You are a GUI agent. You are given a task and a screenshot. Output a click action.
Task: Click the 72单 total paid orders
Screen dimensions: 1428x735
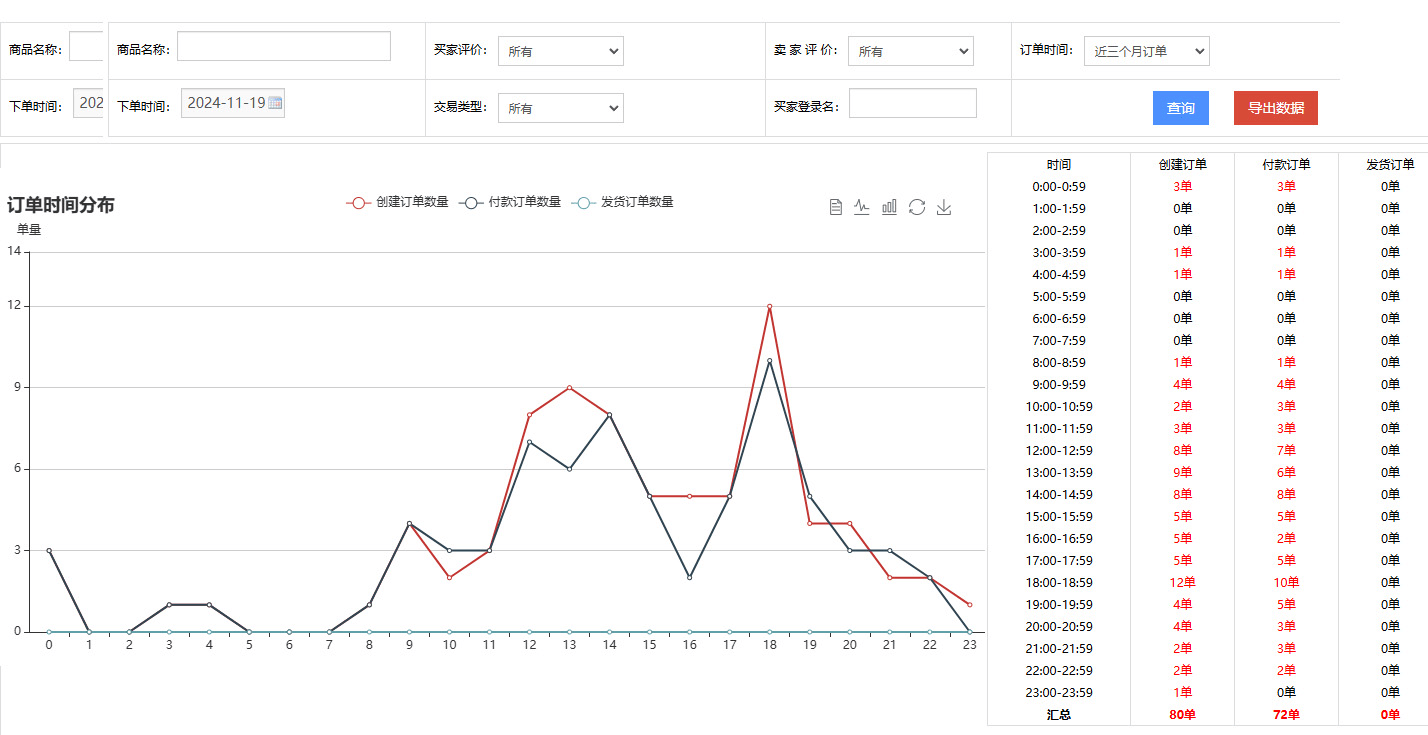(x=1287, y=715)
